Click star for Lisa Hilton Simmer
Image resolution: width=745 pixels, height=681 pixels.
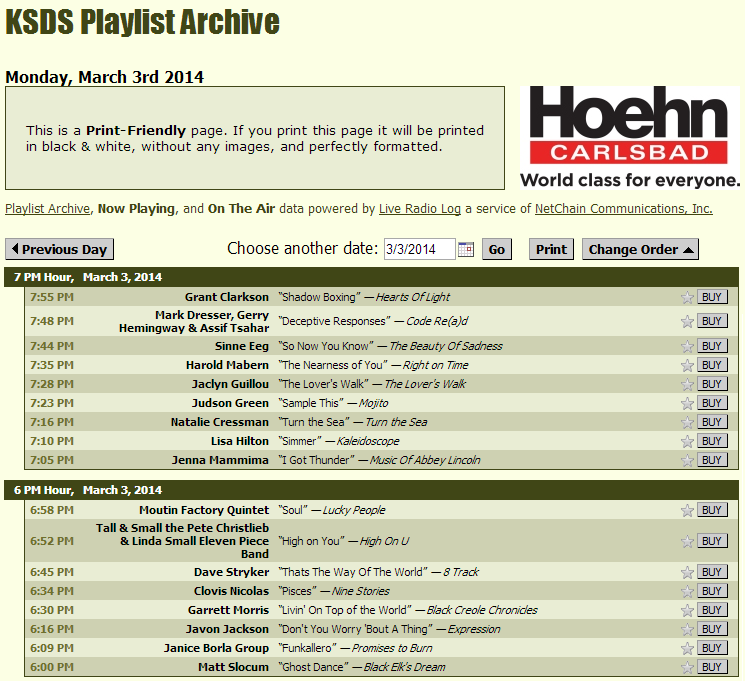687,441
